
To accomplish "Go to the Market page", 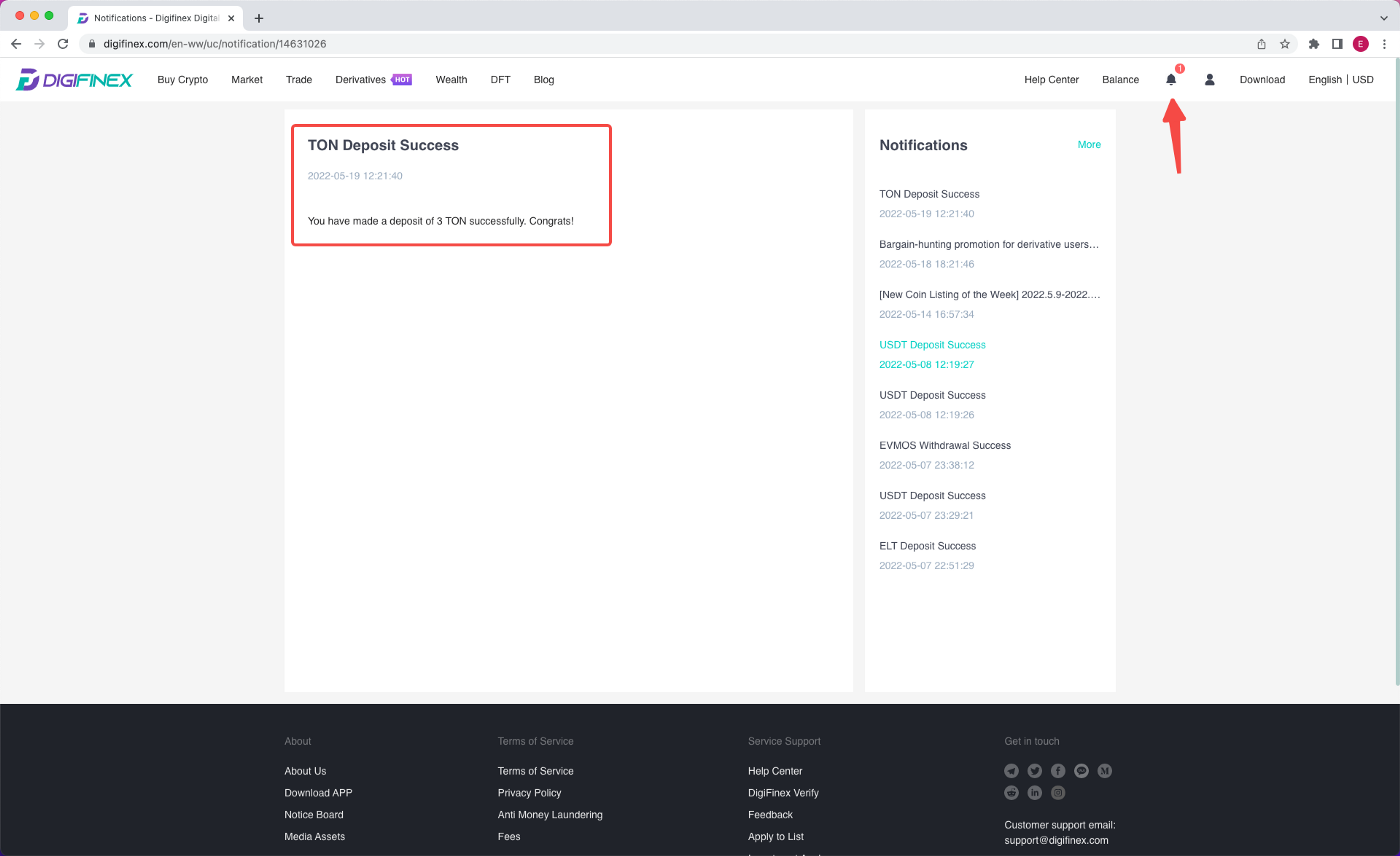I will 247,79.
